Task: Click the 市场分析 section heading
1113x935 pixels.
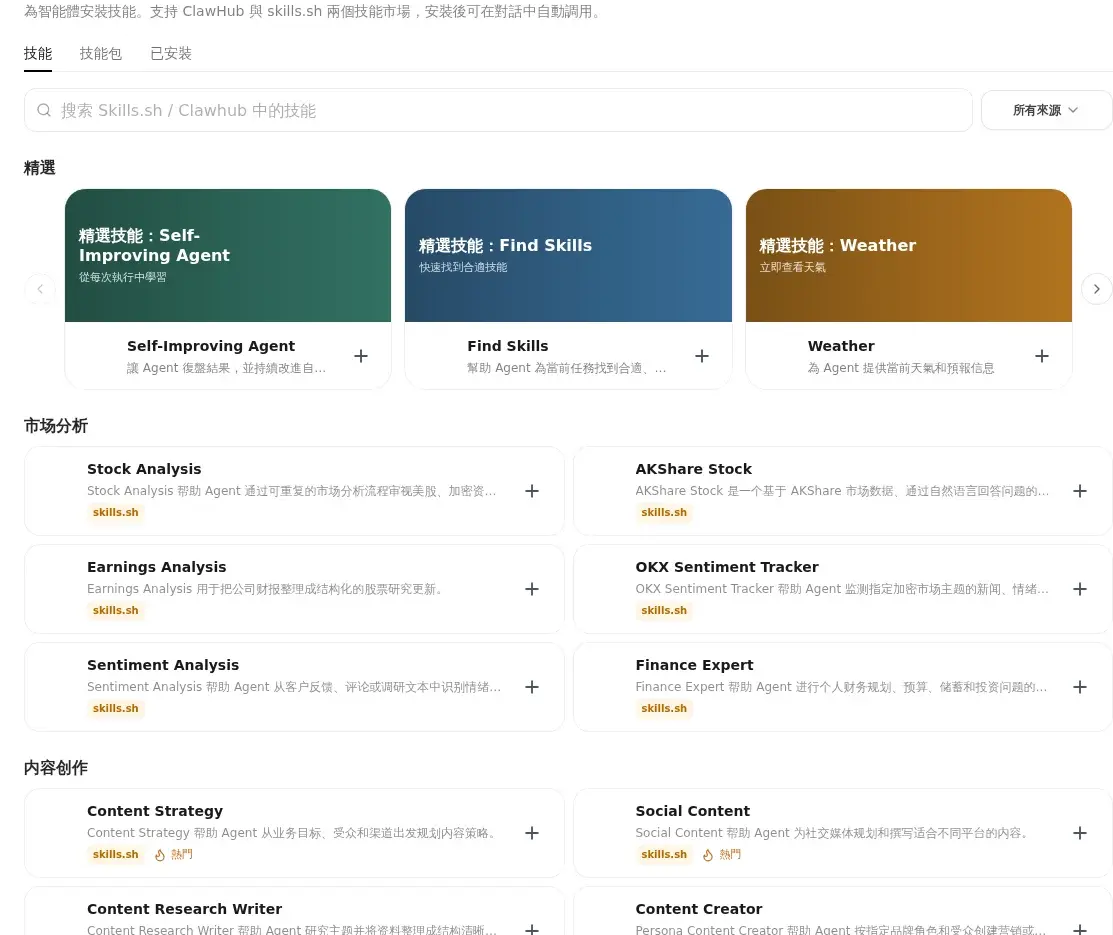Action: click(x=55, y=426)
